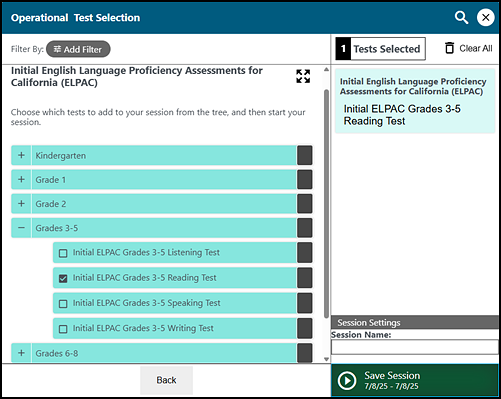Click the Grade 2 row label
The image size is (501, 399).
click(51, 204)
